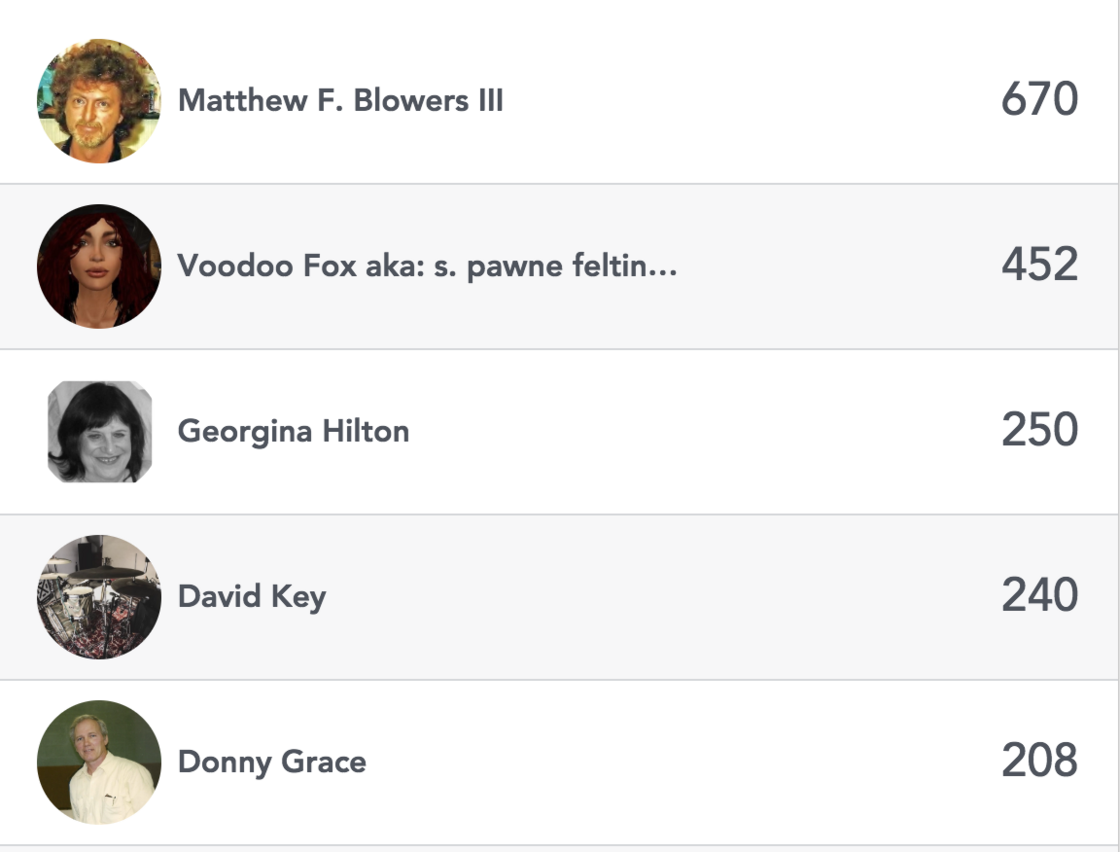Click Georgina Hilton's 250 score
This screenshot has width=1120, height=852.
point(1039,430)
